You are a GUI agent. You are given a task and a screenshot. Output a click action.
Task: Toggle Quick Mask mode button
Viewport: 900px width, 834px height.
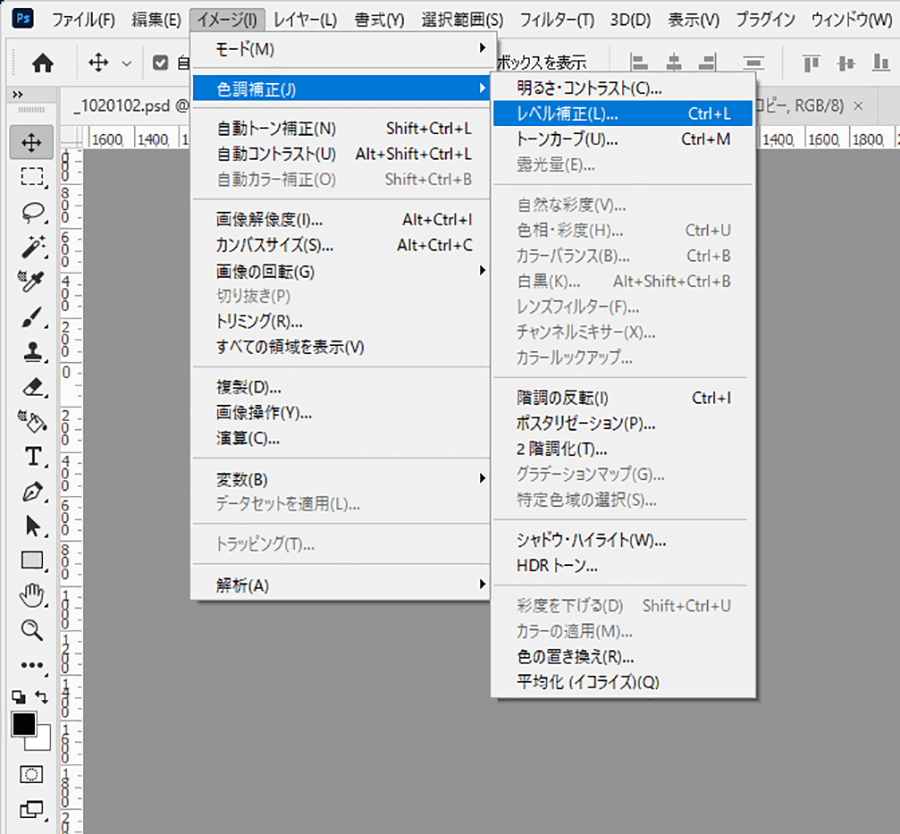point(32,774)
